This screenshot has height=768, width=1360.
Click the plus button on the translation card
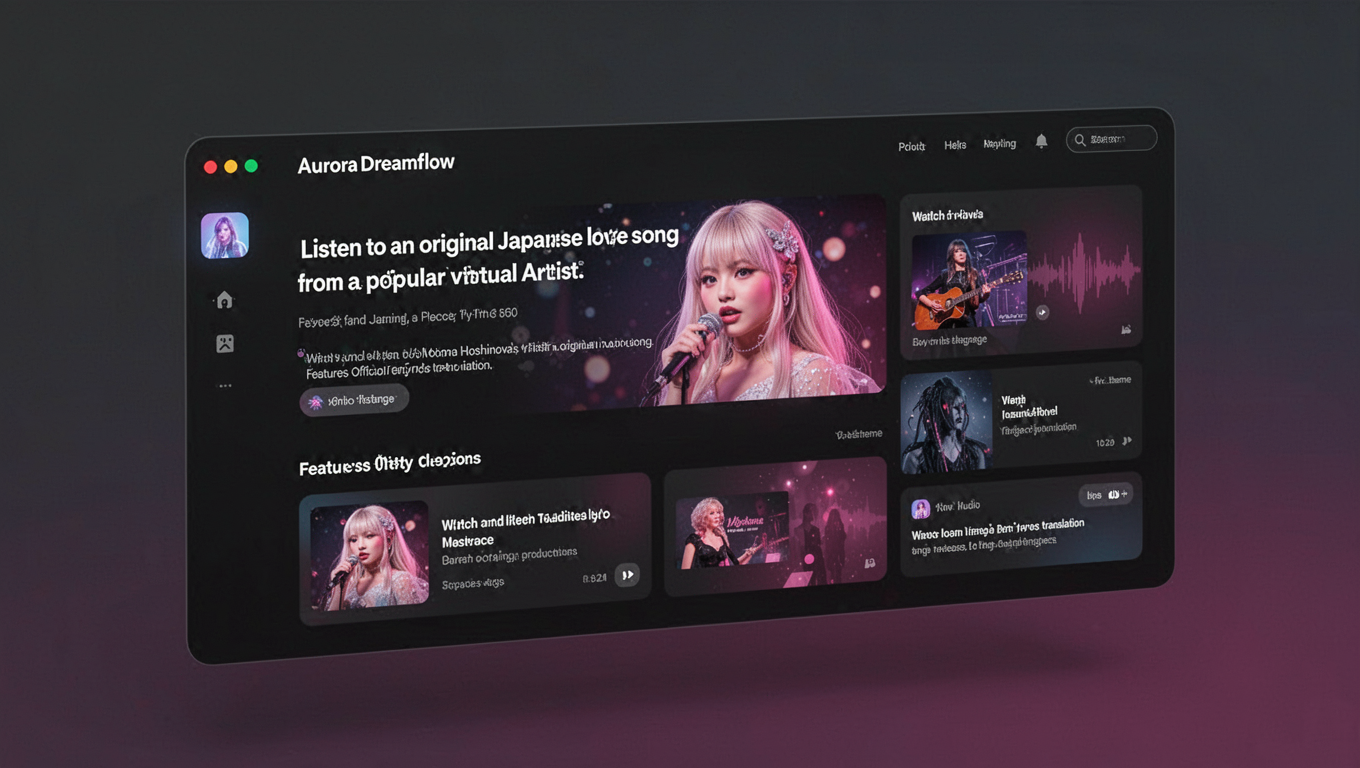point(1124,494)
